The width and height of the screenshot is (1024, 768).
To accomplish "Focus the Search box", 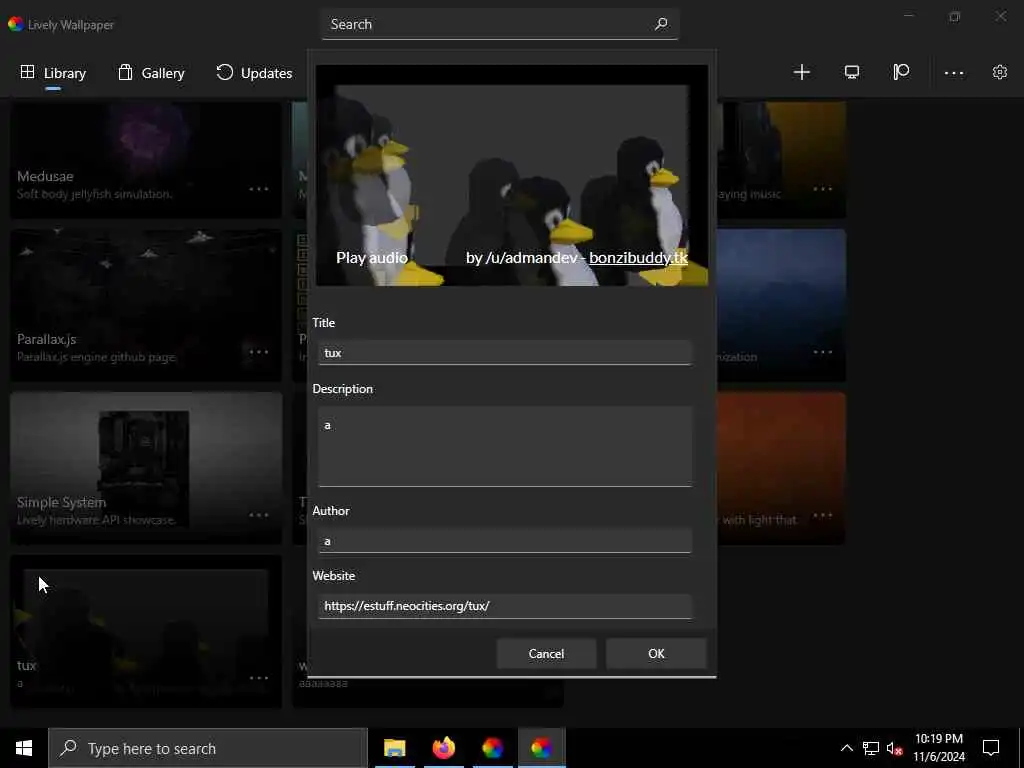I will (x=500, y=24).
